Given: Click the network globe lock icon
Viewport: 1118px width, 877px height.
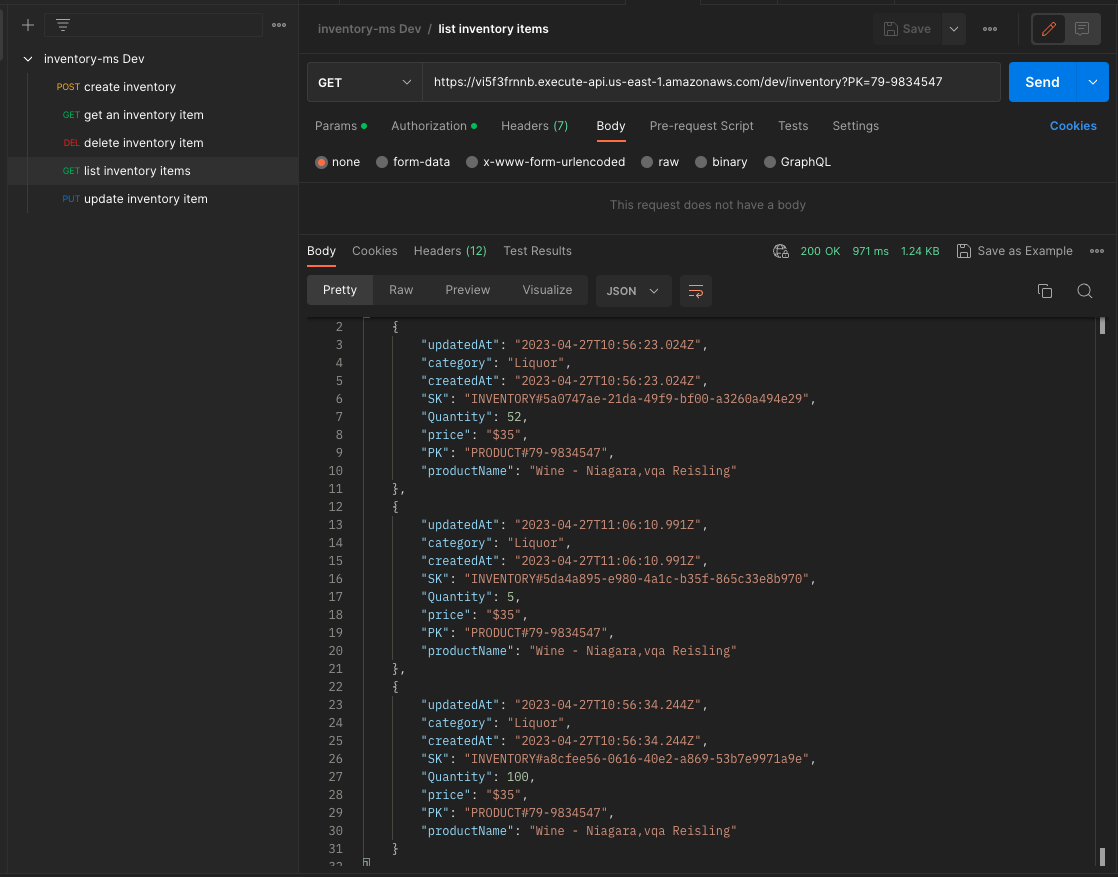Looking at the screenshot, I should (781, 251).
